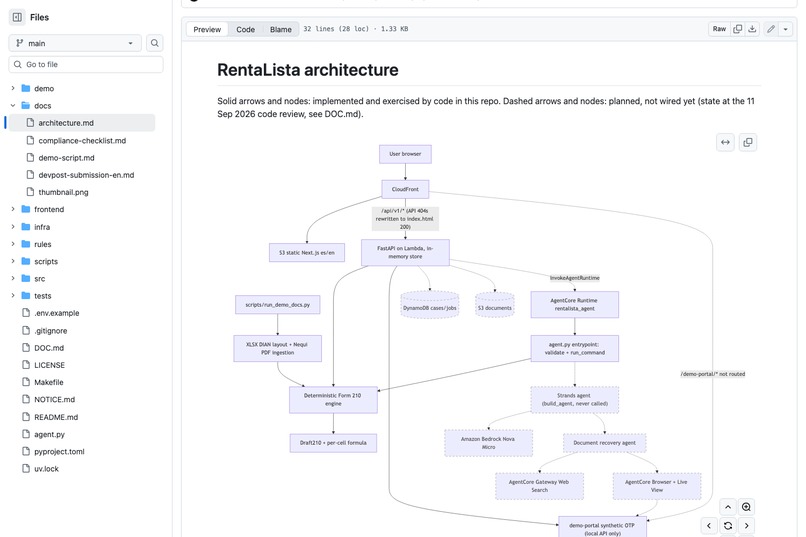Open compliance-checklist.md file
The width and height of the screenshot is (806, 537).
(82, 140)
